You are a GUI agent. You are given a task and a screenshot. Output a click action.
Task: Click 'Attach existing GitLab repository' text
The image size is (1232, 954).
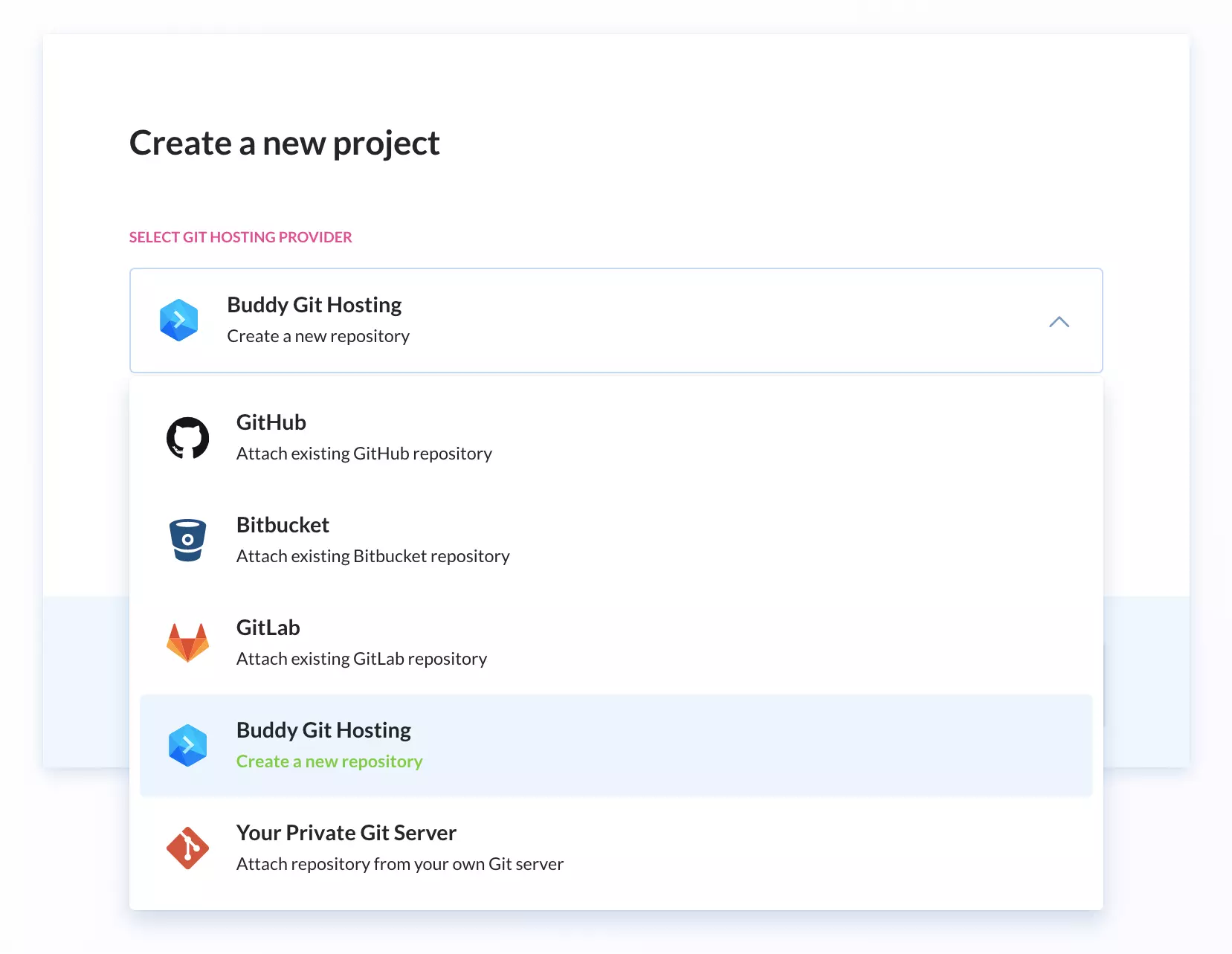(x=362, y=659)
